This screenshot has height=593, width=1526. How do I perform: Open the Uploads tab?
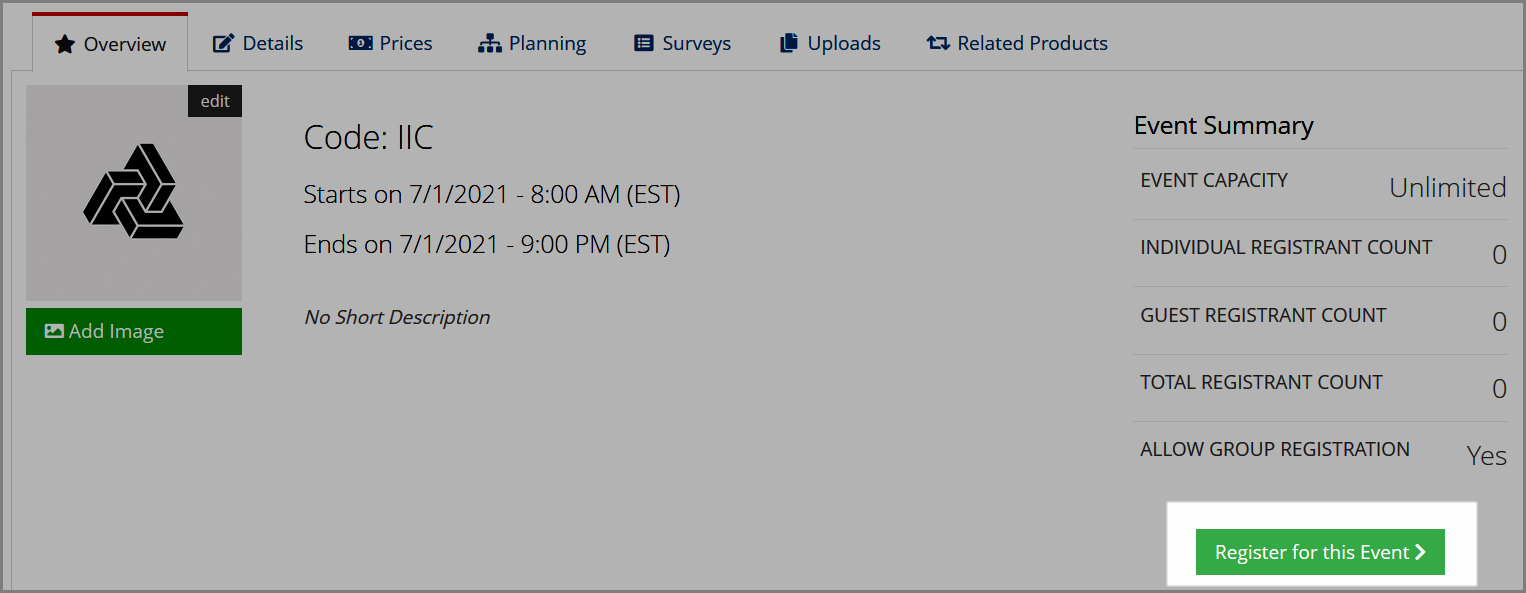830,43
